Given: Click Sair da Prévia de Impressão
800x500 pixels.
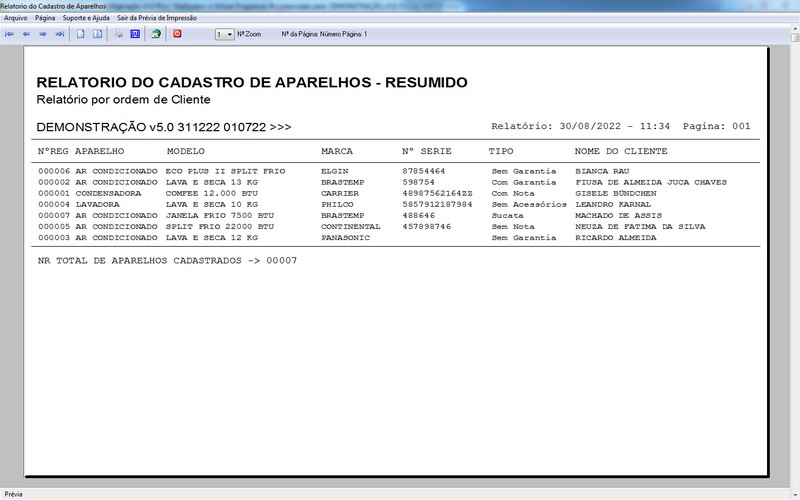Looking at the screenshot, I should coord(157,18).
